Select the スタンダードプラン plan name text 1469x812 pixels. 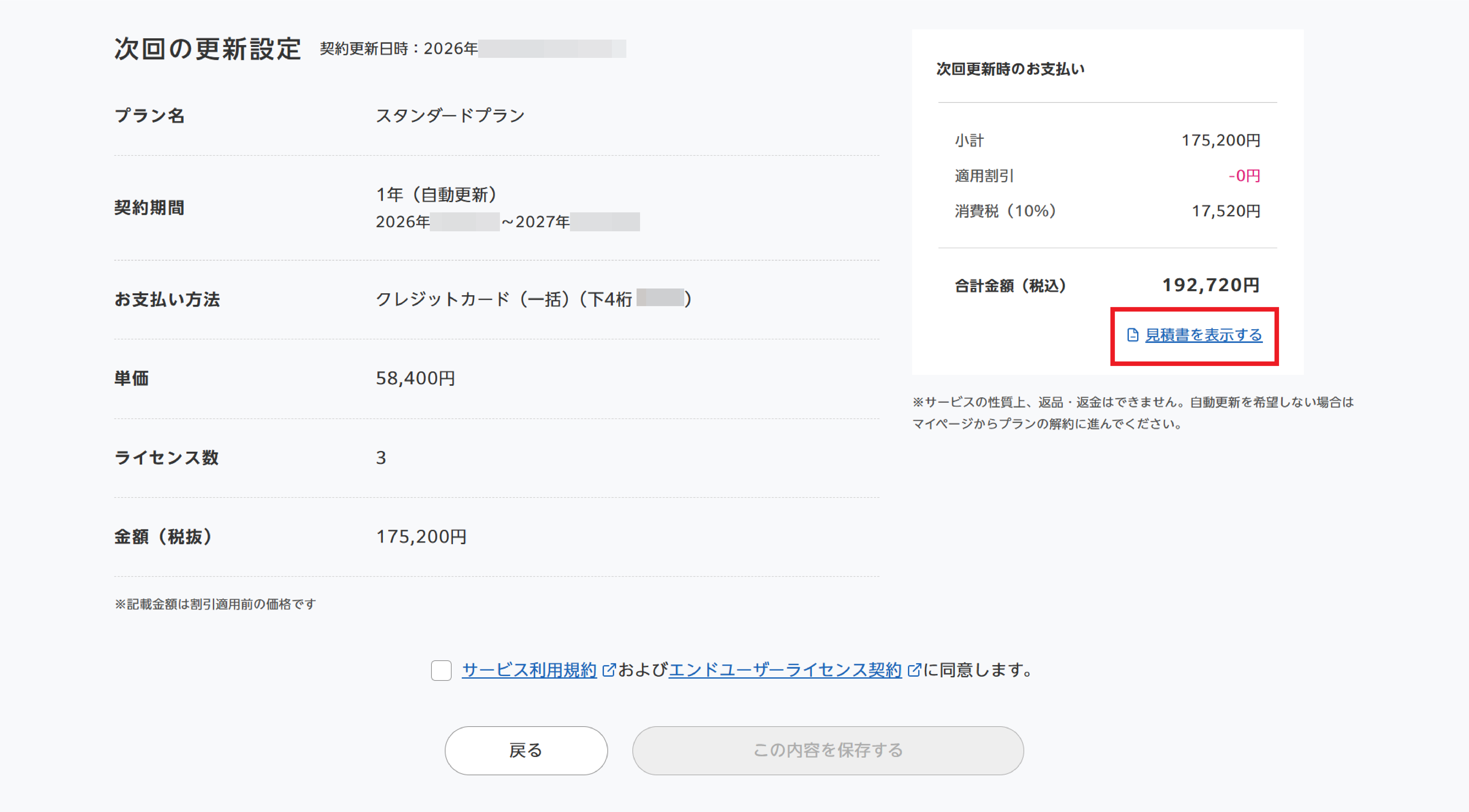click(450, 116)
